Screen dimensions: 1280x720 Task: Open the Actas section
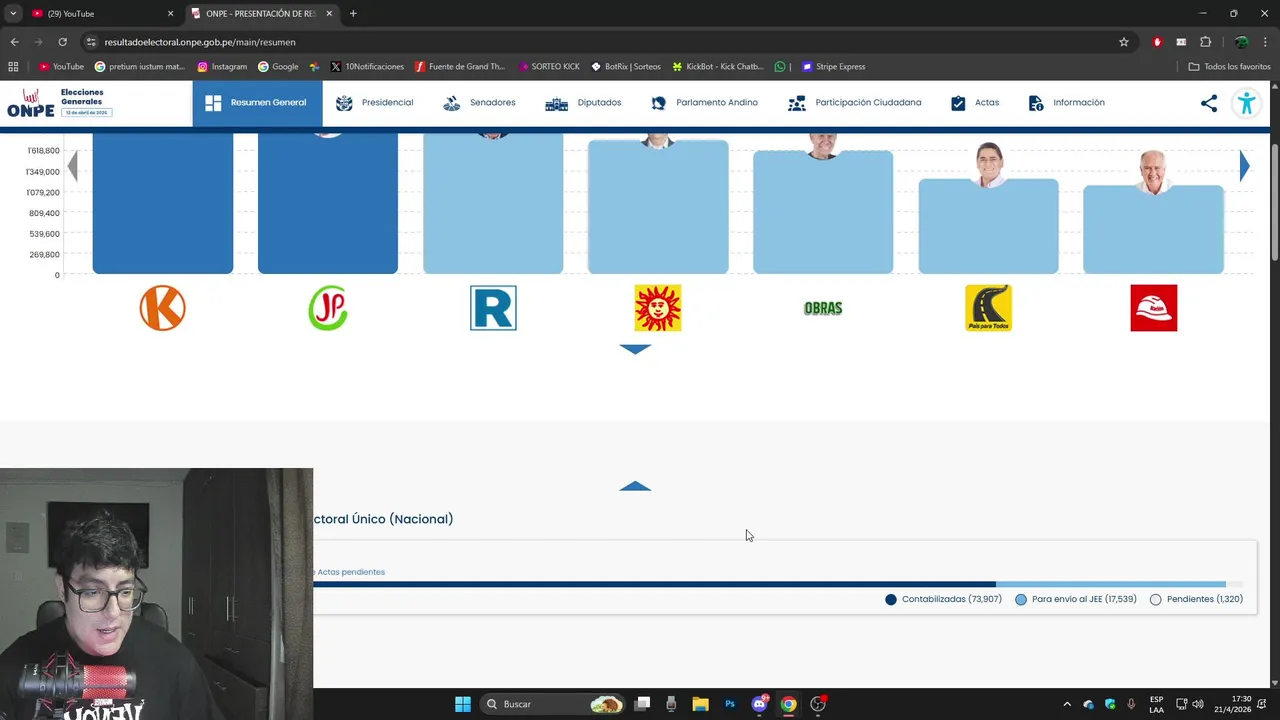click(x=974, y=103)
